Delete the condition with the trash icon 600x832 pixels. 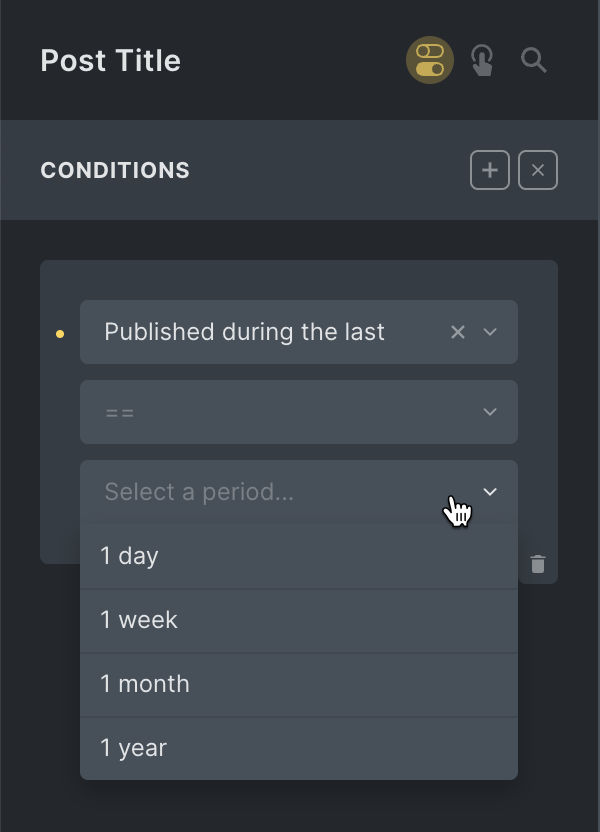pos(538,564)
